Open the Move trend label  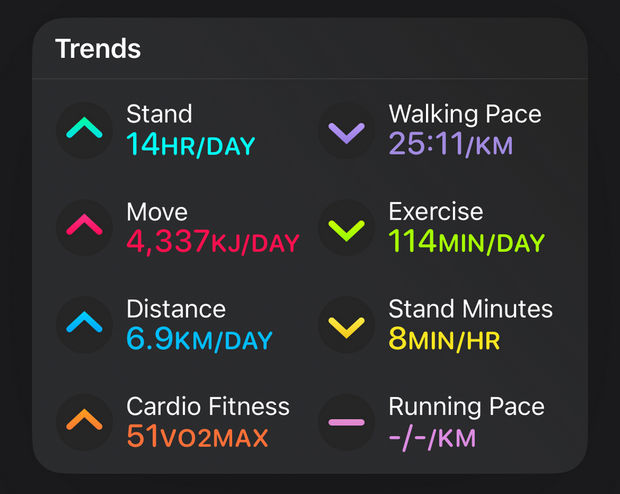(x=157, y=211)
